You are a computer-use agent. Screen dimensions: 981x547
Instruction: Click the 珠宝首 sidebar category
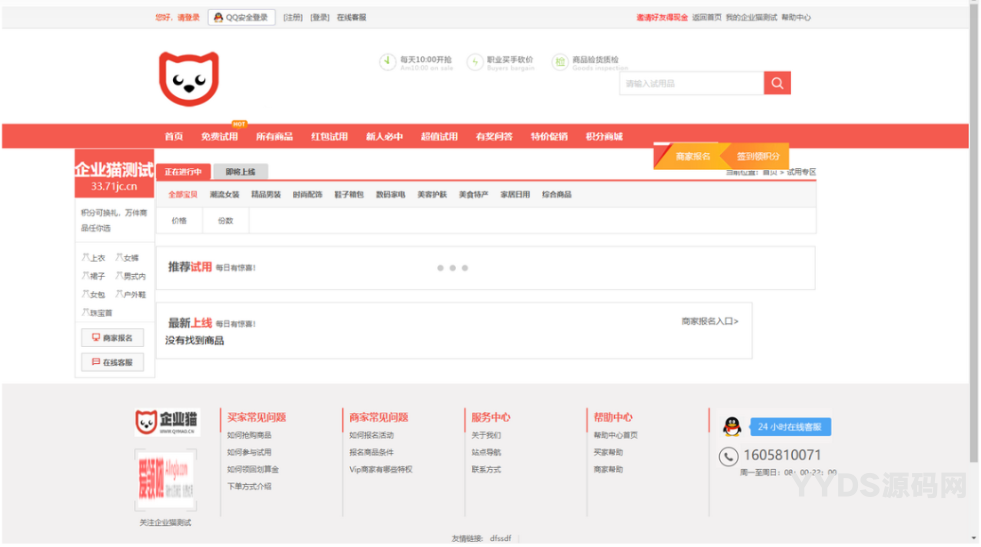click(x=101, y=313)
